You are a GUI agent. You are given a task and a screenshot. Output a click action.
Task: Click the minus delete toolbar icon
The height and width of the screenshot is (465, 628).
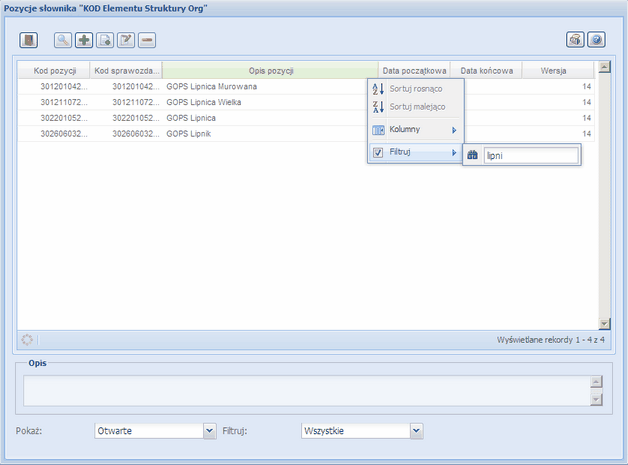[x=147, y=40]
